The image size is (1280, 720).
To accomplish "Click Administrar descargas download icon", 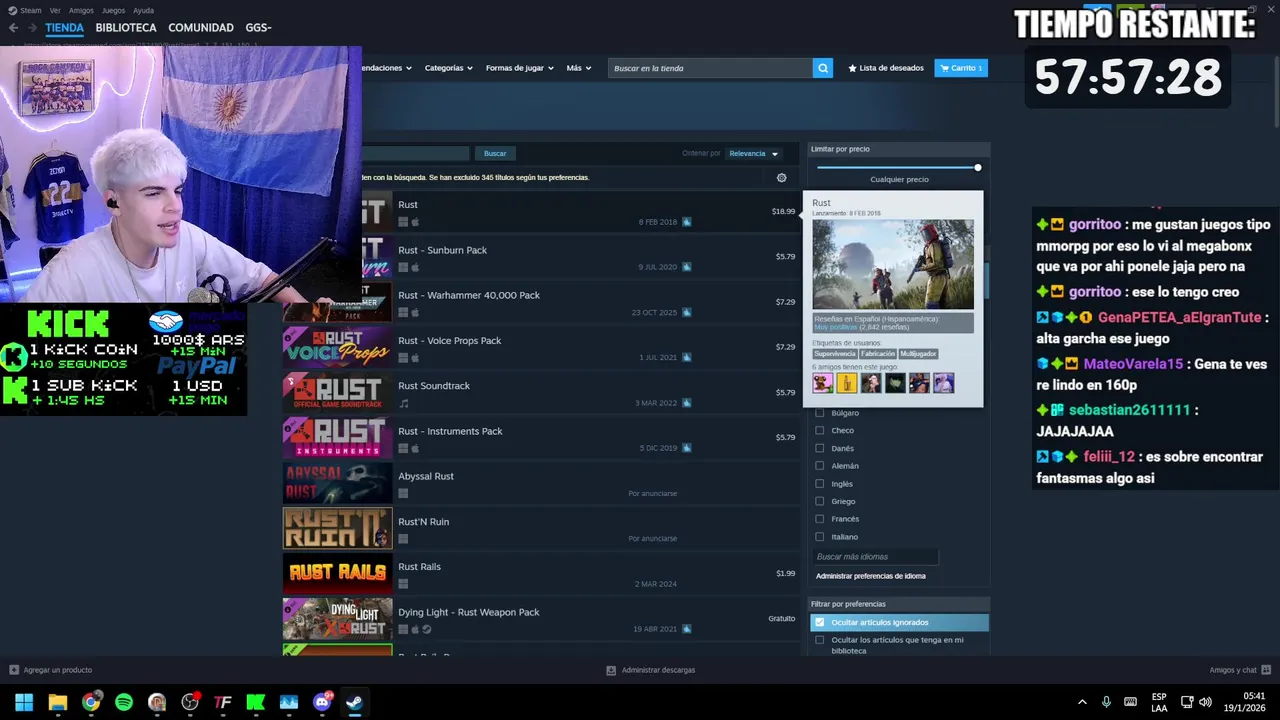I will click(x=612, y=670).
